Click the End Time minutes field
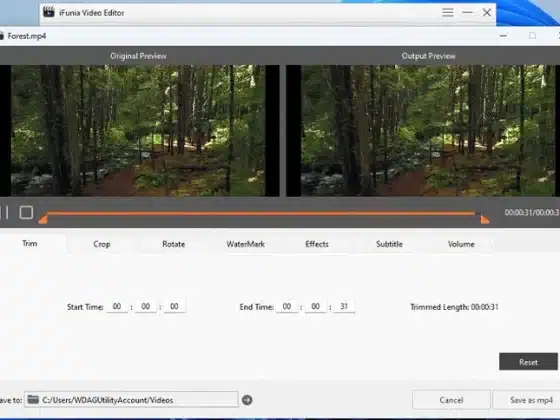Image resolution: width=560 pixels, height=420 pixels. 315,306
